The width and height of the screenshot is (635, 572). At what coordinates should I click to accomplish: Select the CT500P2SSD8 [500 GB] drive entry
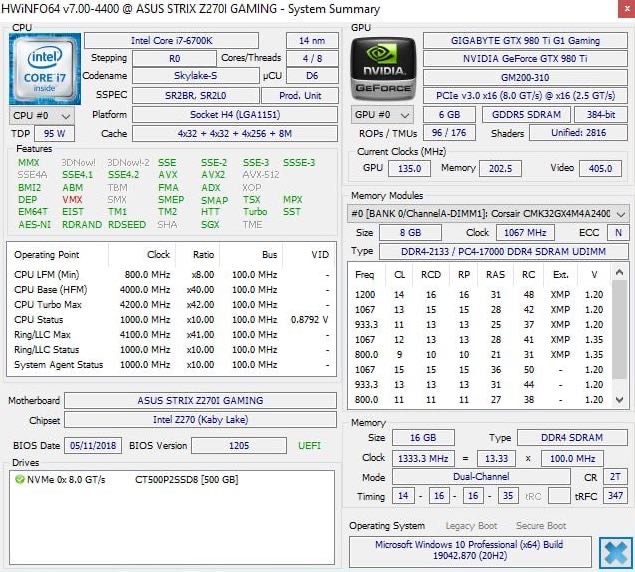coord(187,480)
